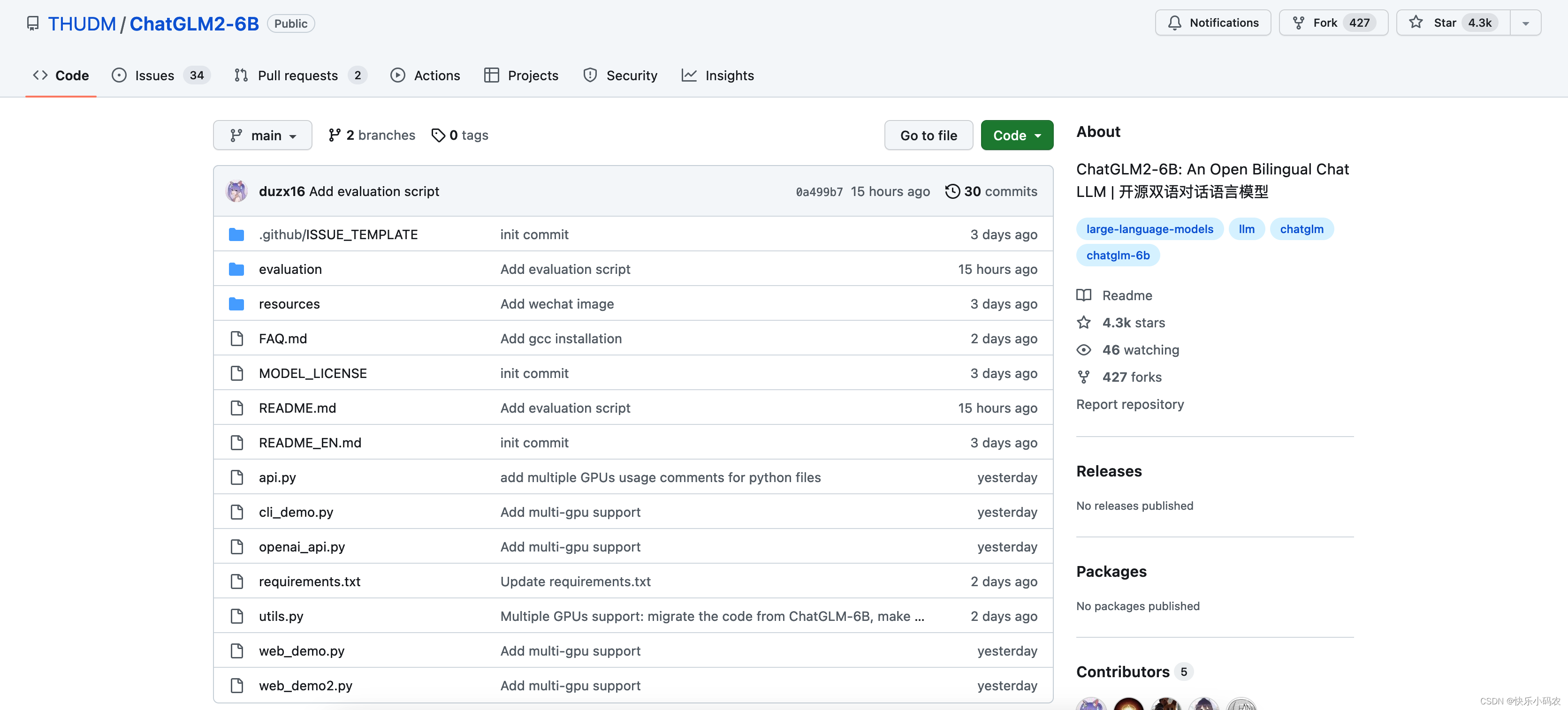Click the chatglm-6b topic tag
The image size is (1568, 710).
coord(1118,256)
